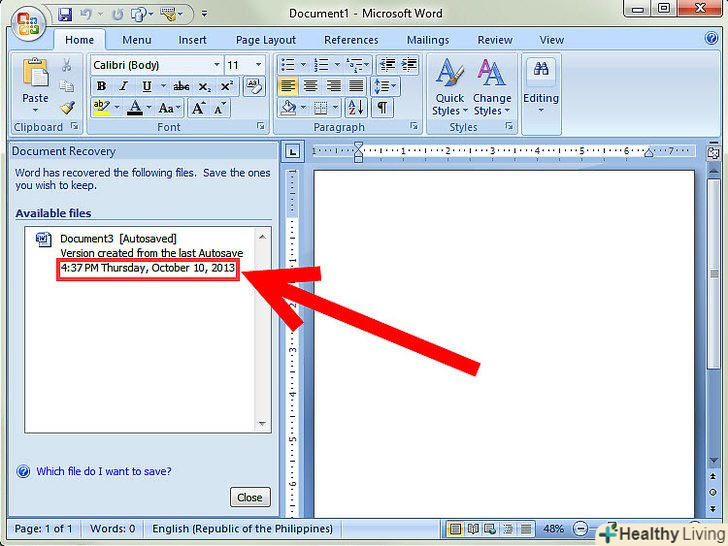Apply text highlight color
728x546 pixels.
click(x=101, y=108)
